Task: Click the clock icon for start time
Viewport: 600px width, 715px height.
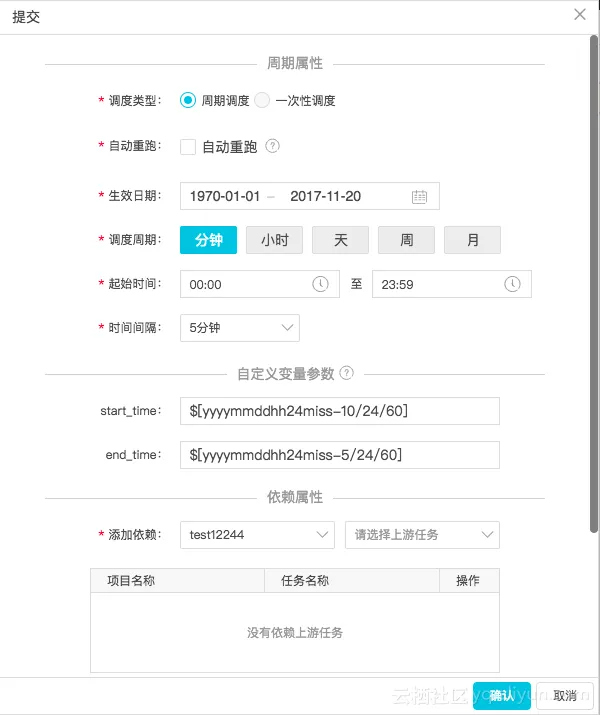Action: coord(320,284)
